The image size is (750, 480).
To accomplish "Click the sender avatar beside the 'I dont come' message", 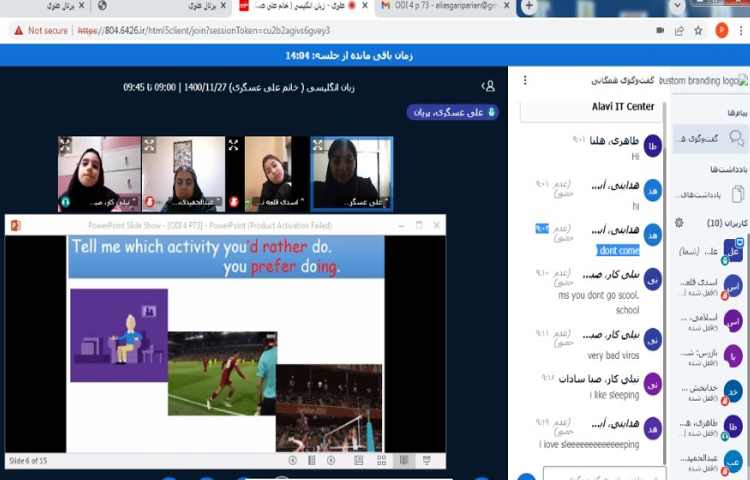I will point(652,235).
